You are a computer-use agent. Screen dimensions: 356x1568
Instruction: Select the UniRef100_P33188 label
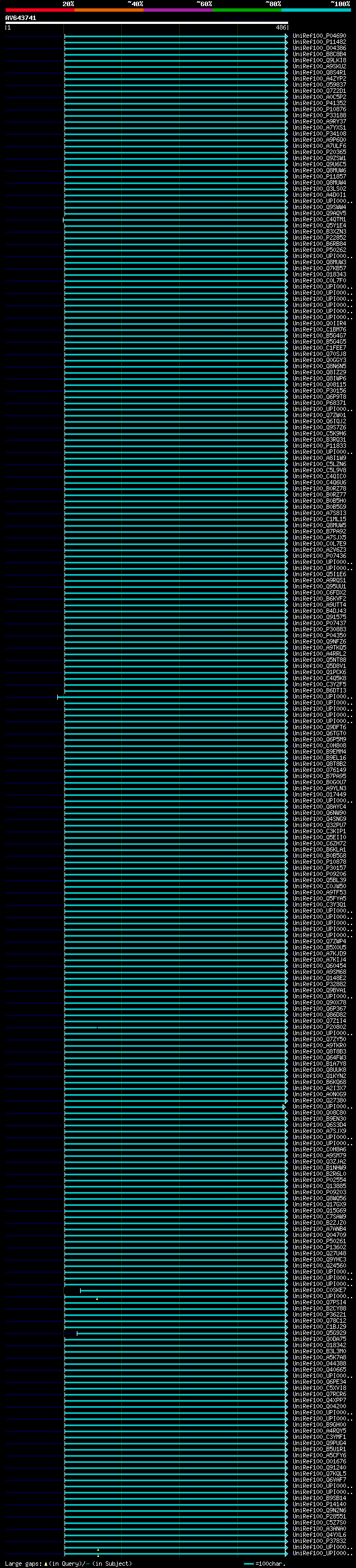point(319,116)
